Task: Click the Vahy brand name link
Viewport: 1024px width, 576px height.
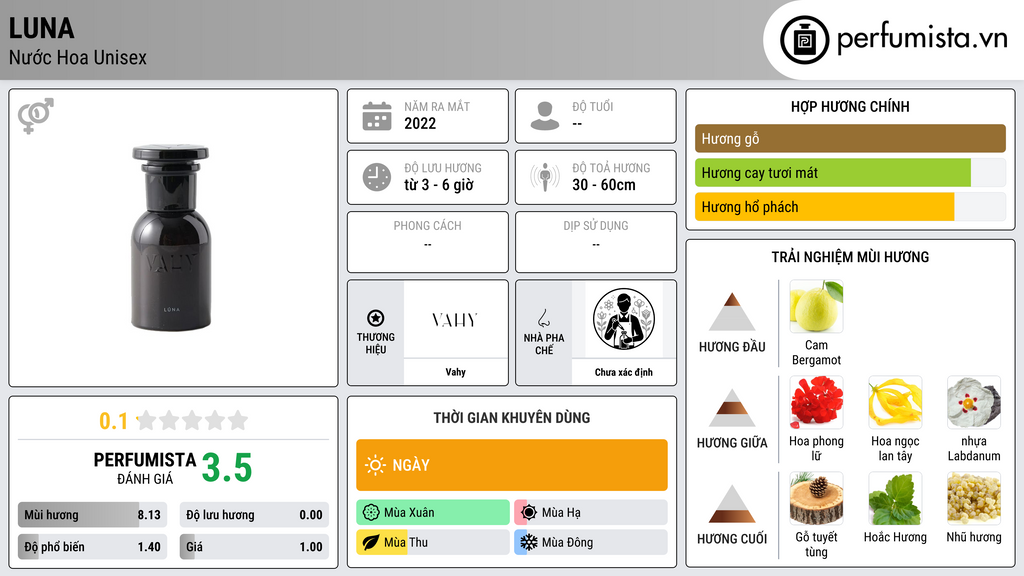Action: pos(455,372)
